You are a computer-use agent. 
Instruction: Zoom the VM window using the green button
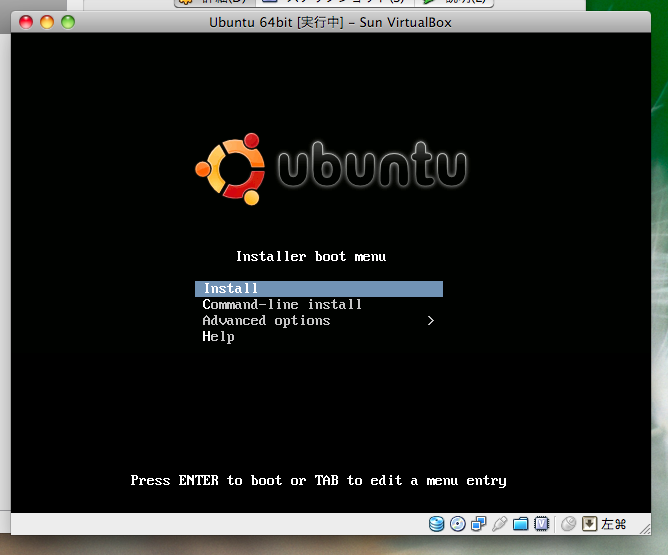[x=68, y=22]
